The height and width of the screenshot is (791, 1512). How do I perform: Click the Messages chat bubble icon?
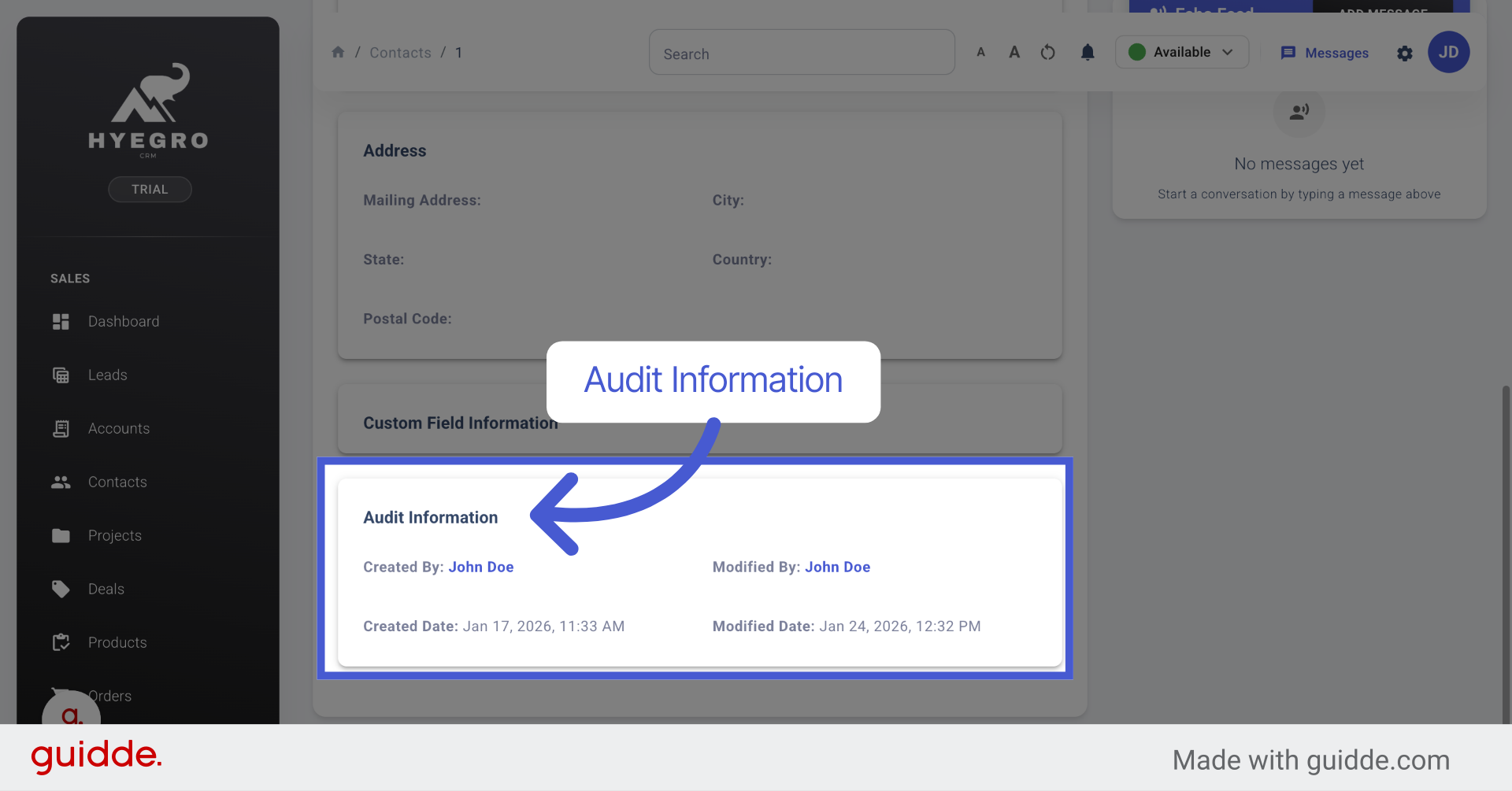click(1288, 53)
